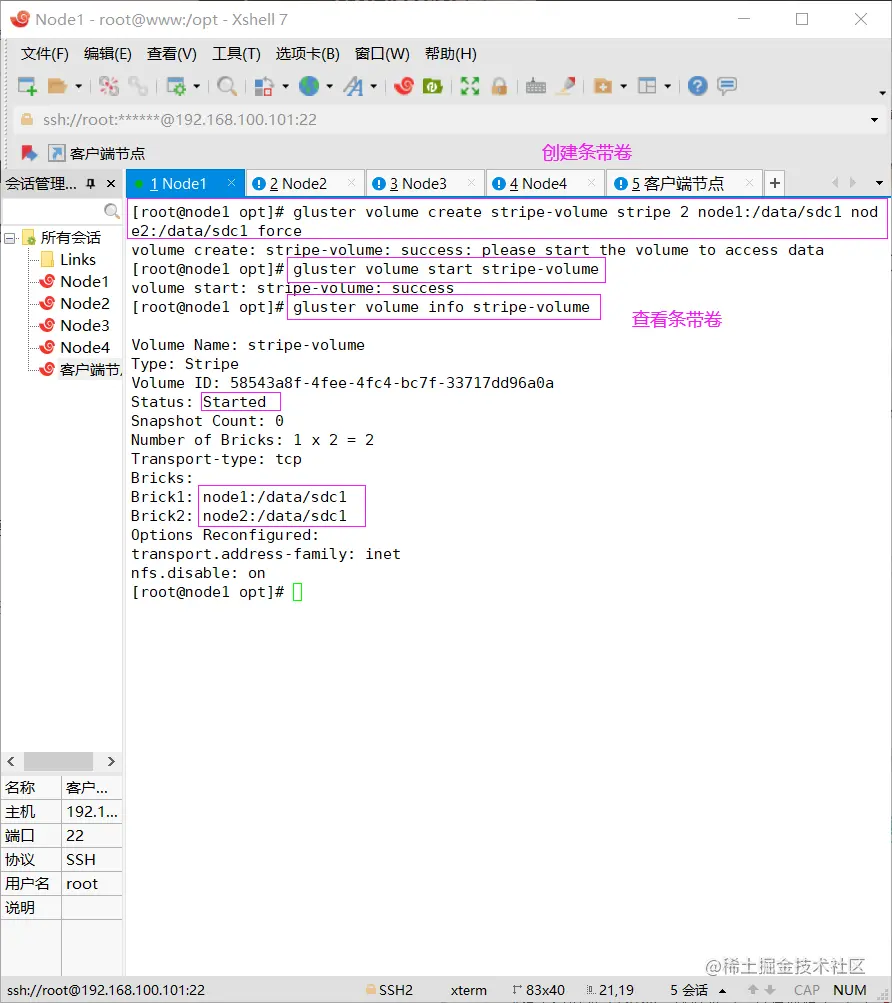
Task: Click the SSH protocol value cell
Action: 92,860
